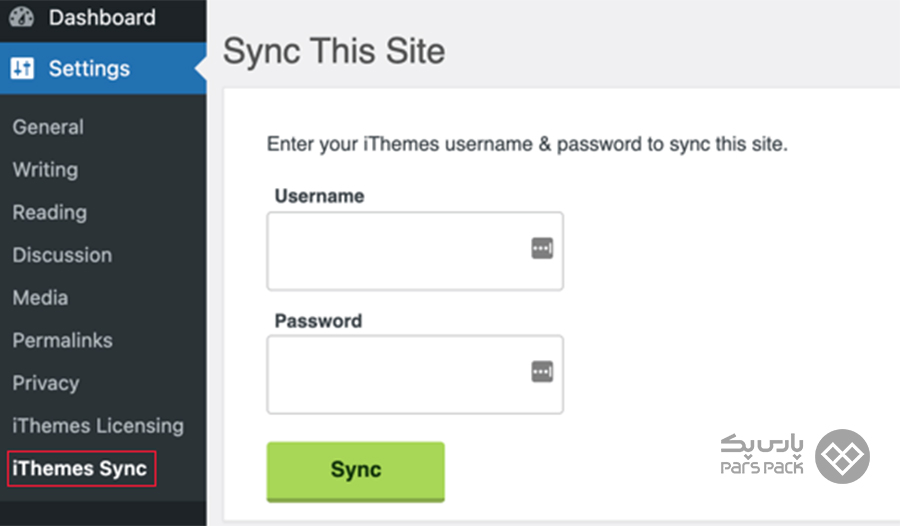Select the iThemes Sync submenu item
The width and height of the screenshot is (900, 526).
tap(81, 469)
